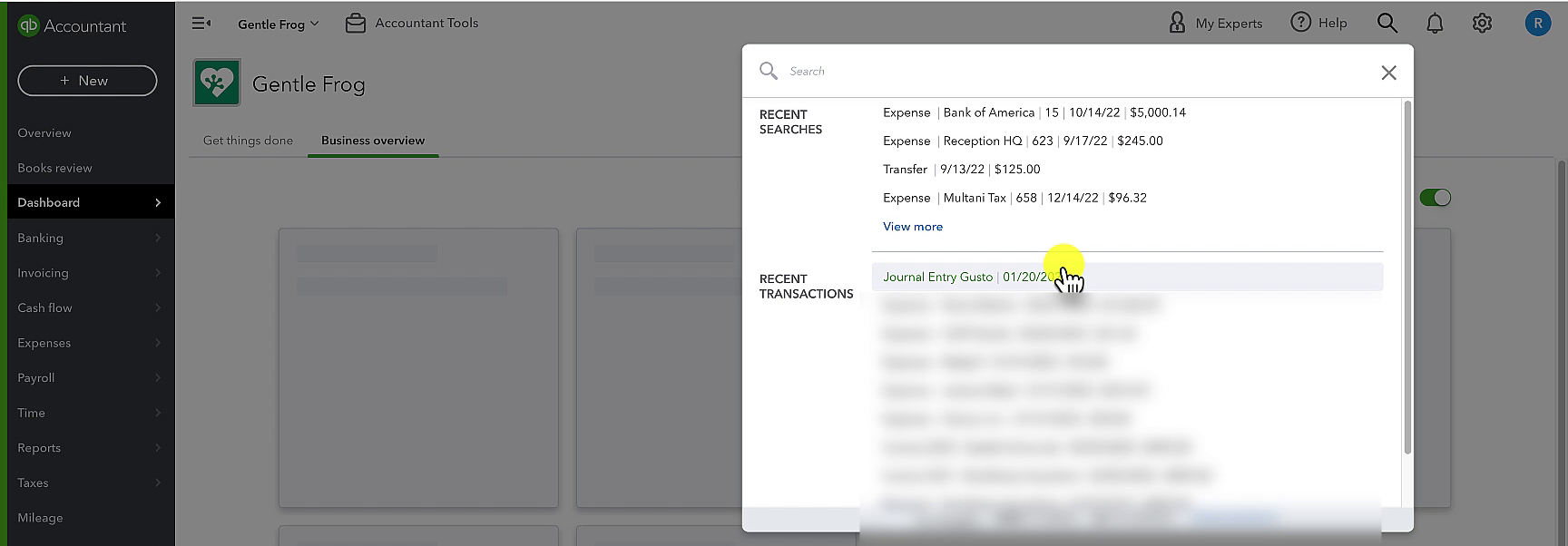Click the search panel vertical scrollbar
The image size is (1568, 546).
tap(1407, 277)
